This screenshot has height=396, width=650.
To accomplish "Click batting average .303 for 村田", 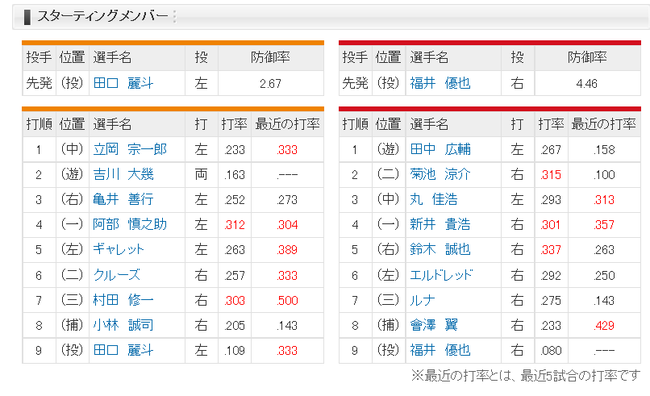I will [x=235, y=300].
